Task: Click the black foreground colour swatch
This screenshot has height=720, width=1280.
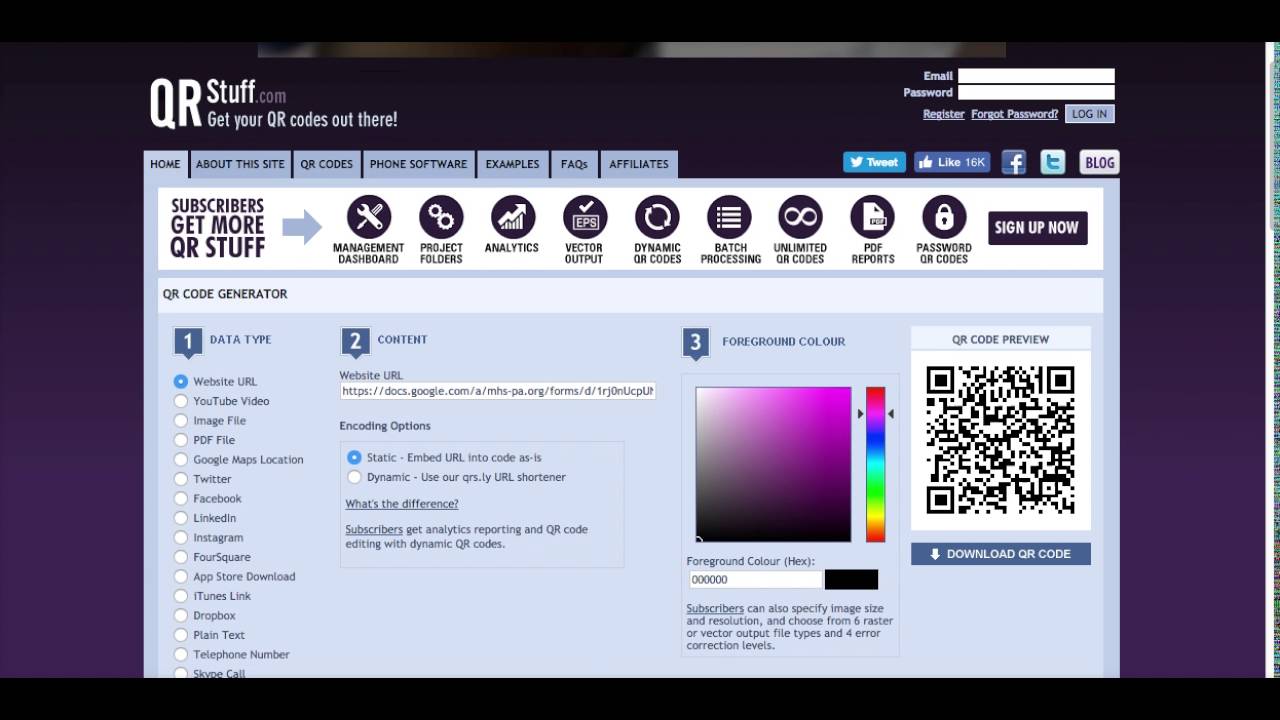Action: 851,579
